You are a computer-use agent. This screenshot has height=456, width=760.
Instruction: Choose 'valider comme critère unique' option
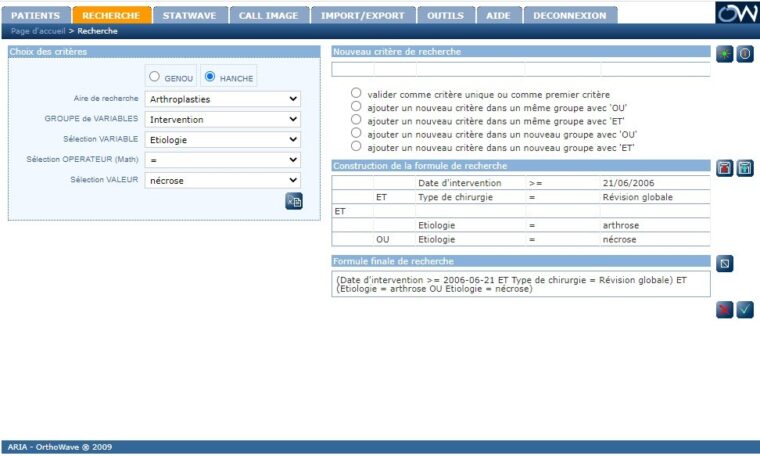(x=356, y=93)
